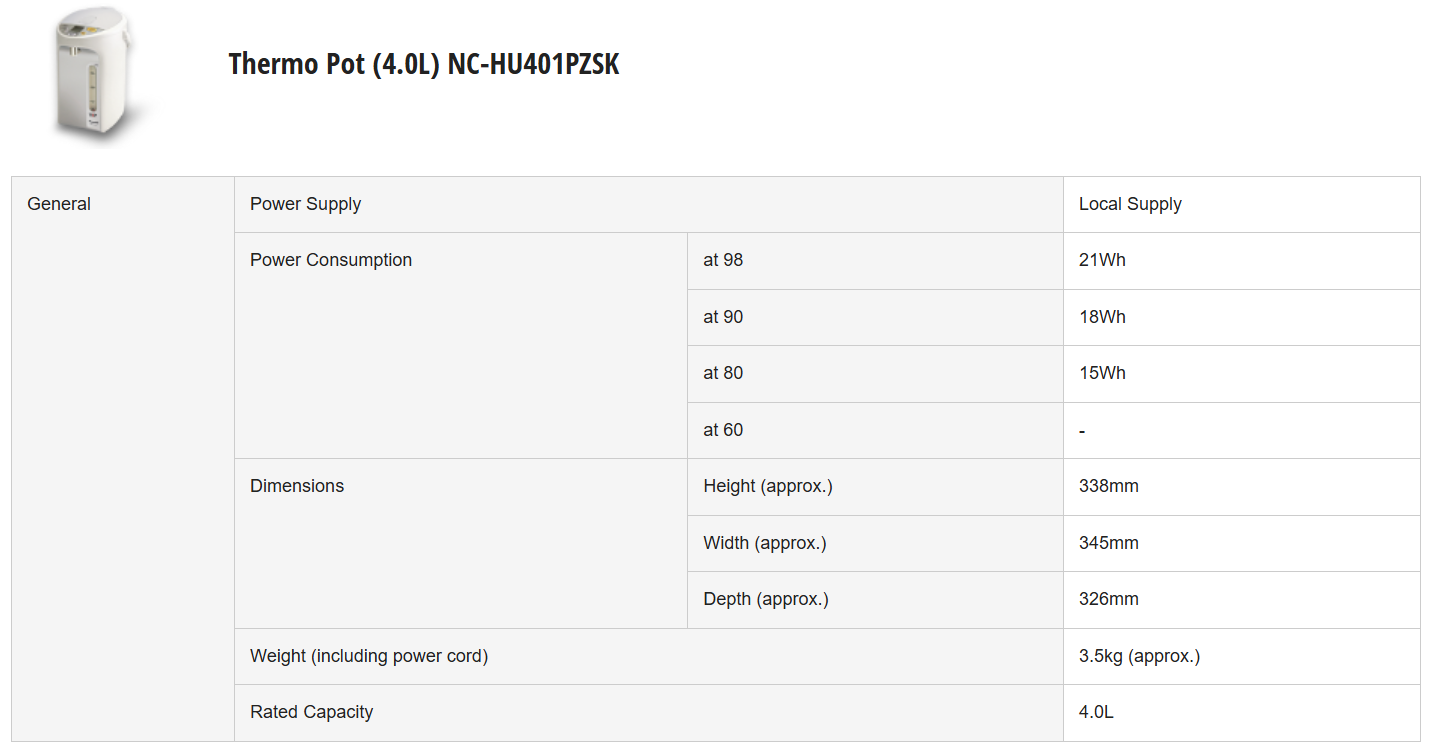Viewport: 1432px width, 751px height.
Task: Click the Weight (including power cord) label
Action: [369, 656]
